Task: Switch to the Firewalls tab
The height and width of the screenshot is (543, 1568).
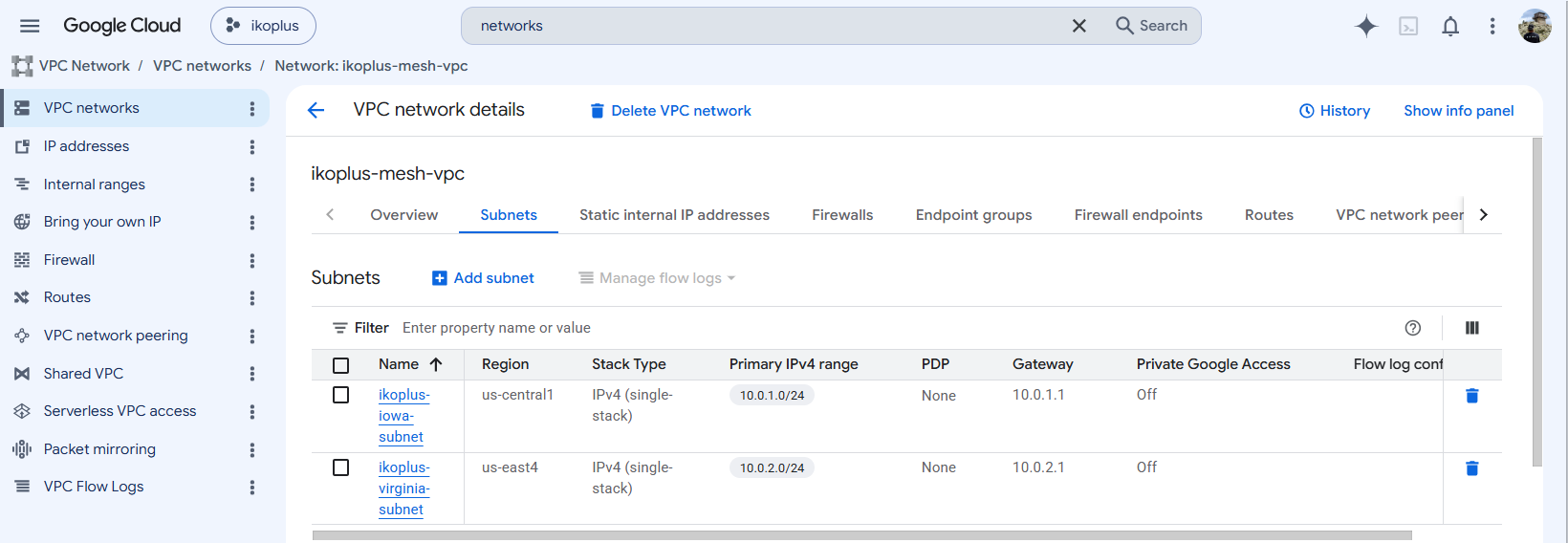Action: (x=842, y=215)
